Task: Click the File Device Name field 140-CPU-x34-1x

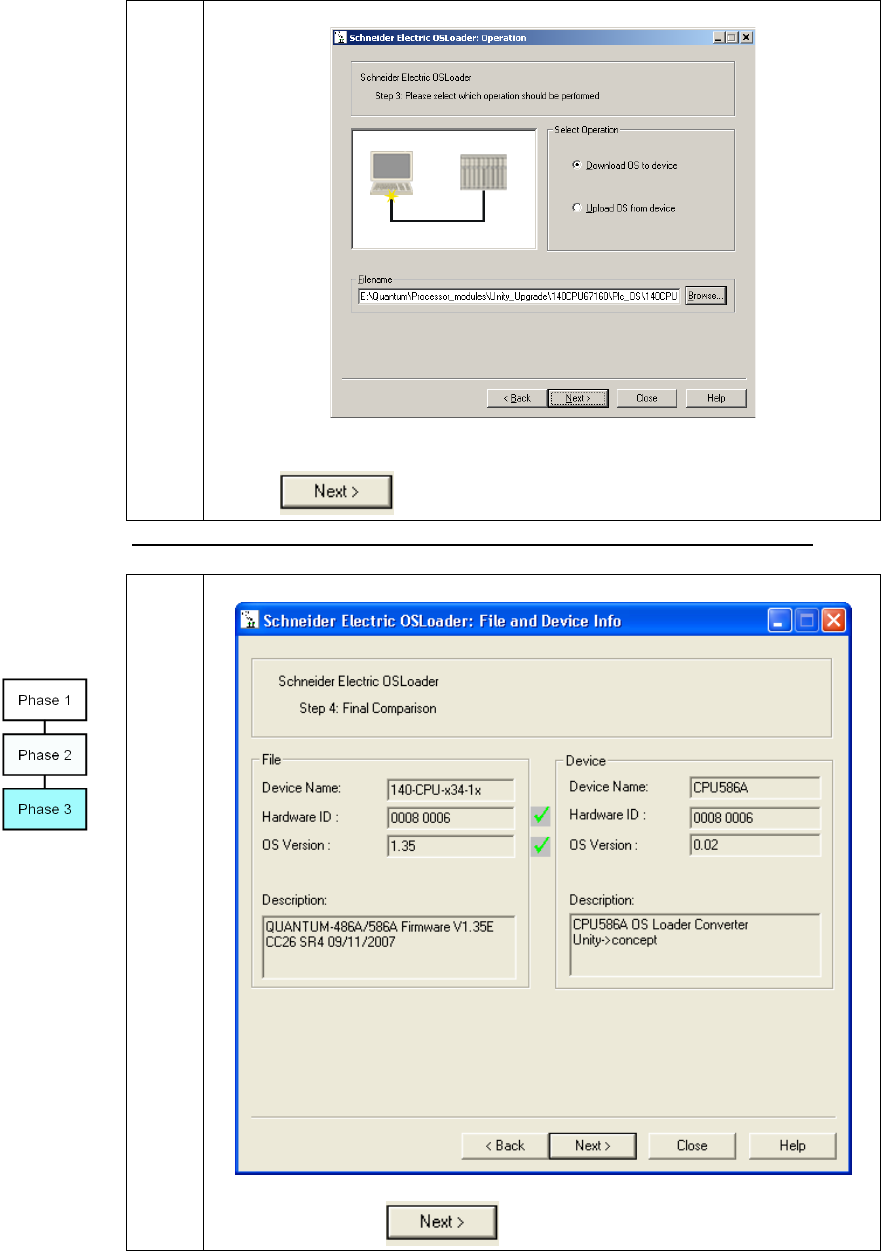Action: [451, 789]
